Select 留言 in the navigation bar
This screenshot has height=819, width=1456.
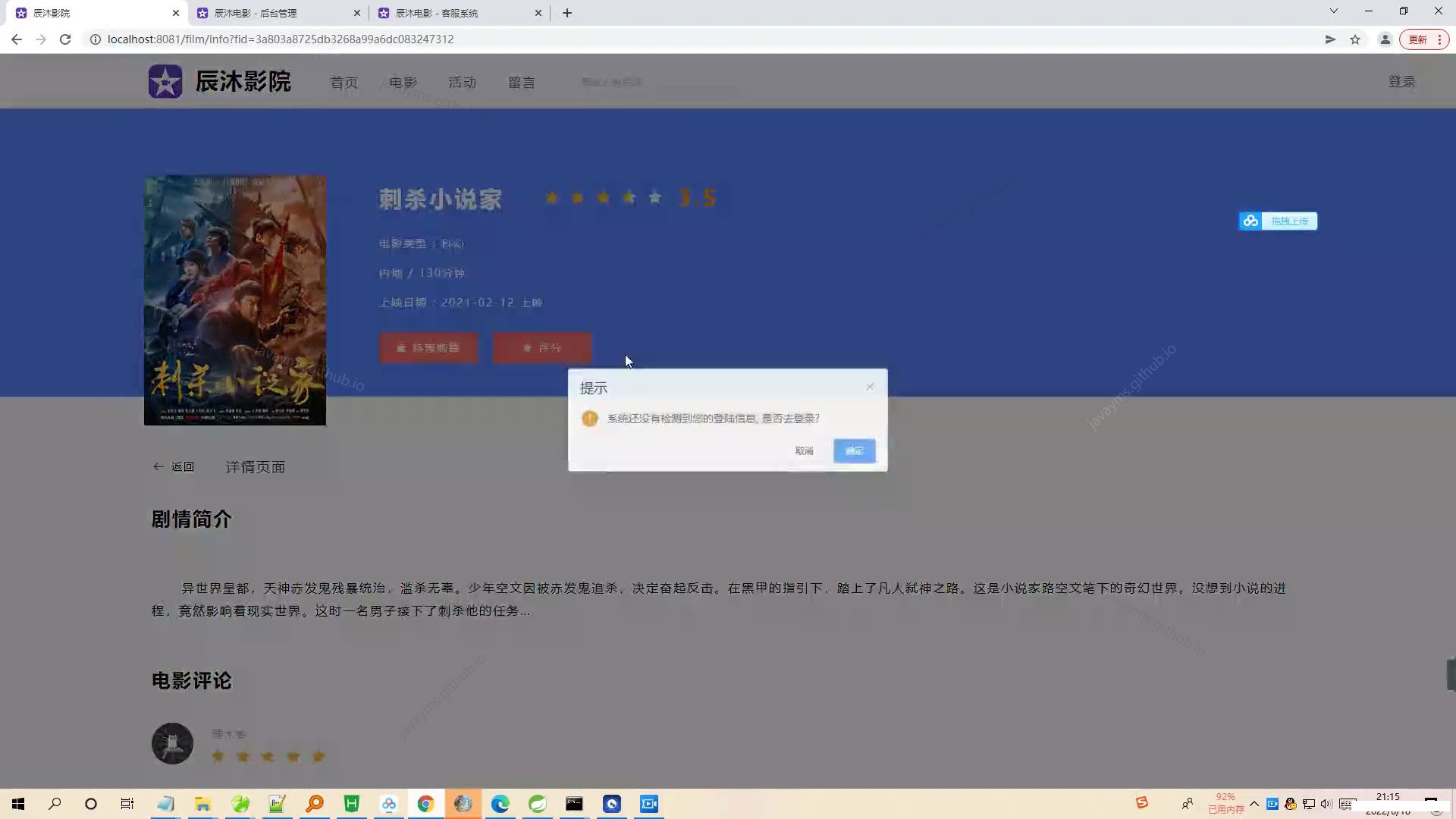click(522, 82)
